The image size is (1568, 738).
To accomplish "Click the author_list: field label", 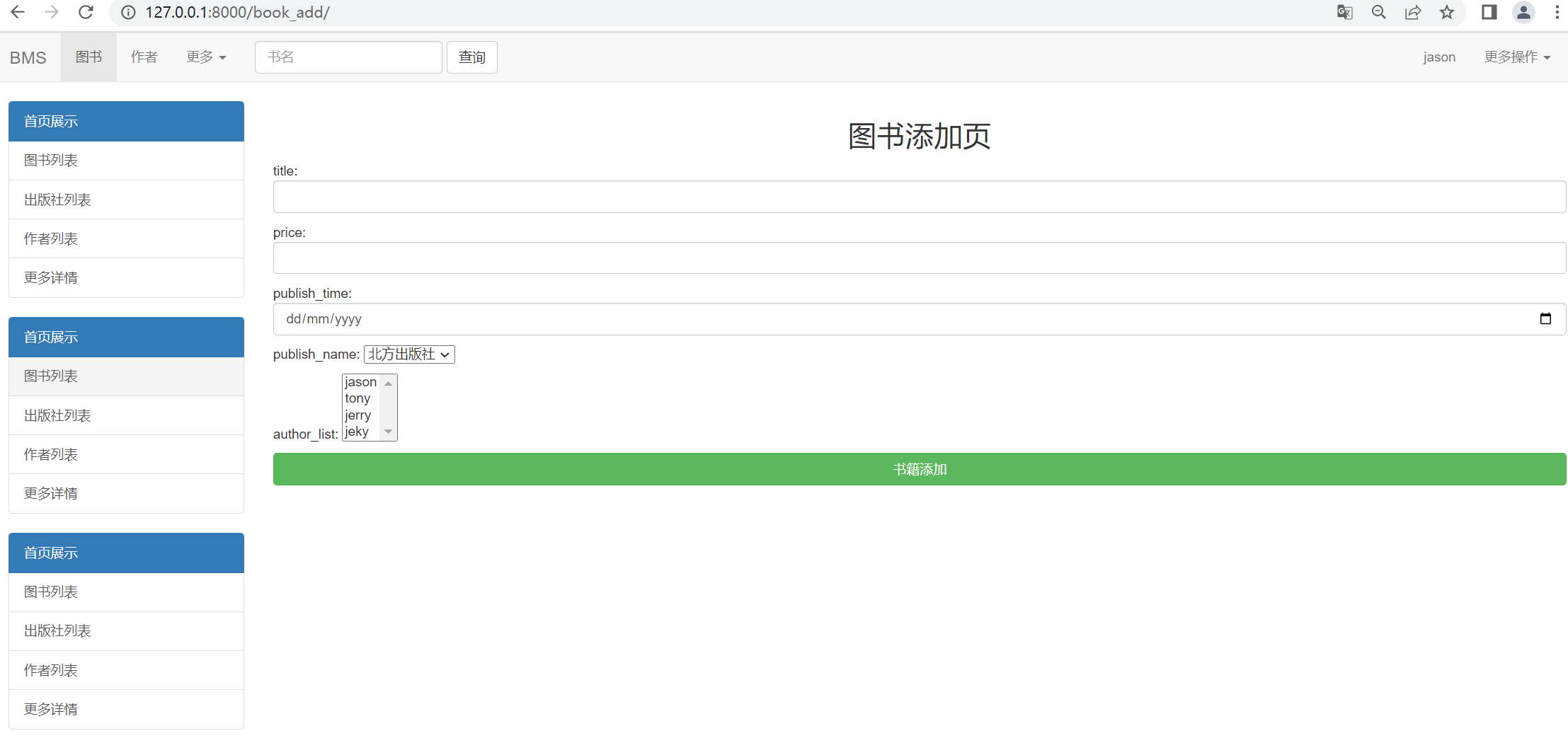I will 306,434.
